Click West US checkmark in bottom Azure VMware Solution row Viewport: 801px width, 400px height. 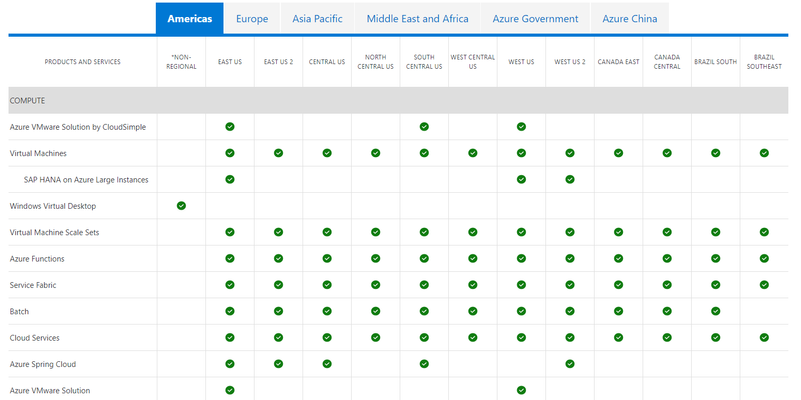pos(521,390)
